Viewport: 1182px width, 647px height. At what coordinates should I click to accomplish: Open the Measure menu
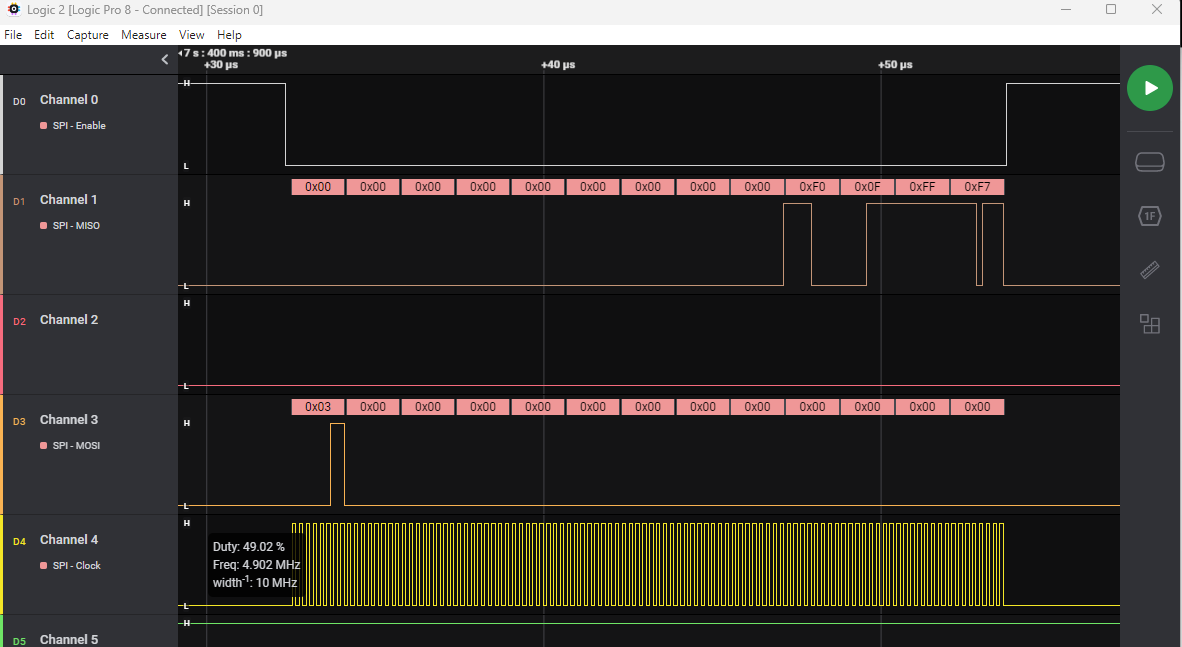pos(143,34)
